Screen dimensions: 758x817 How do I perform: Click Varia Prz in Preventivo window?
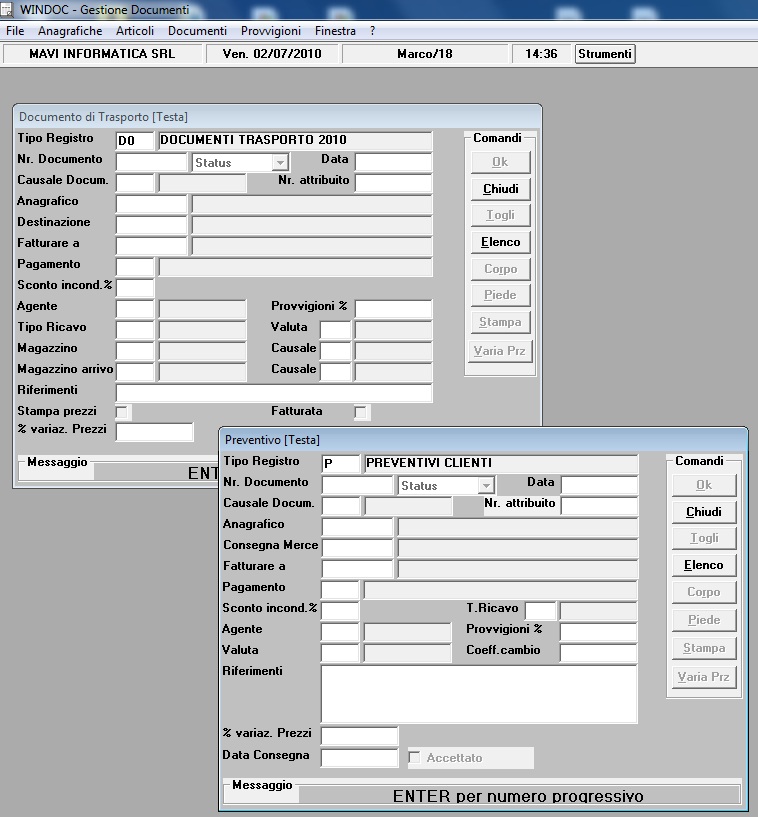(704, 677)
